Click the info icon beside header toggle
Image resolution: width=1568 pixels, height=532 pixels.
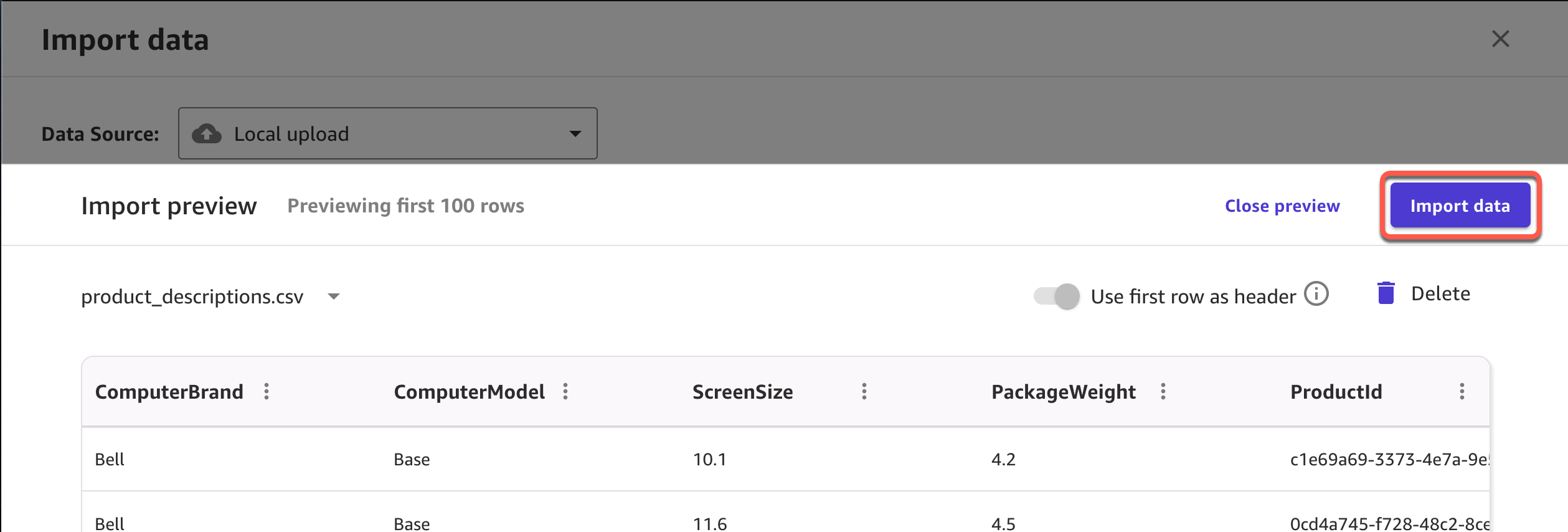point(1316,294)
